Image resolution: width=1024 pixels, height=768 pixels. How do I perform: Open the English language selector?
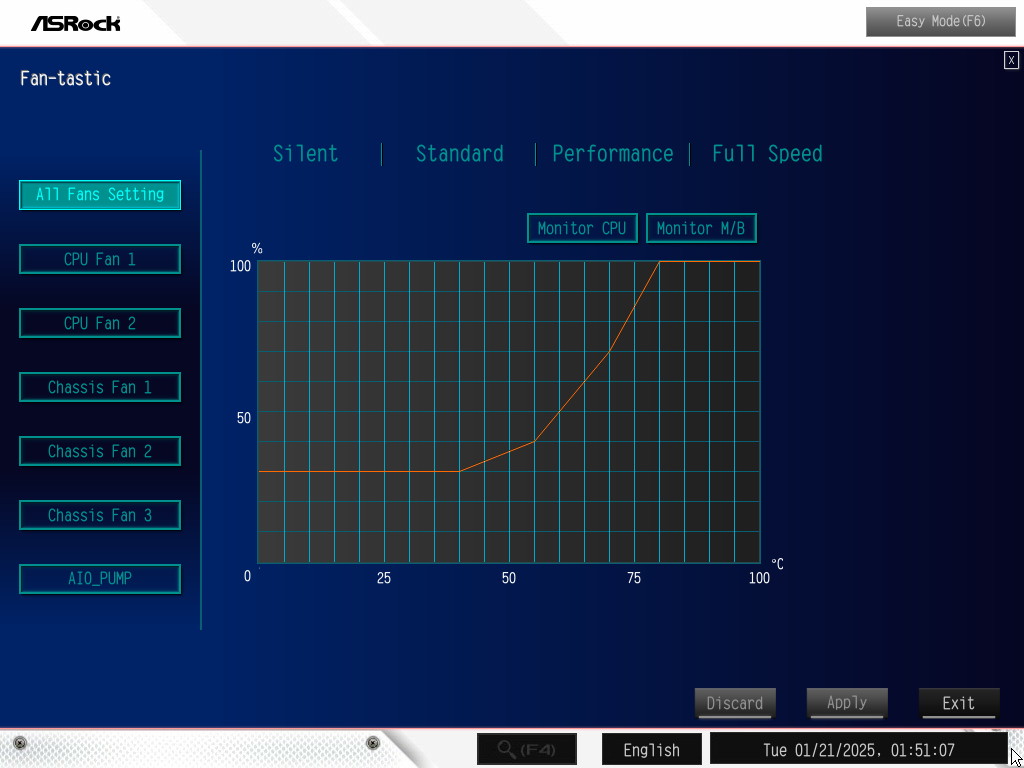[x=652, y=750]
